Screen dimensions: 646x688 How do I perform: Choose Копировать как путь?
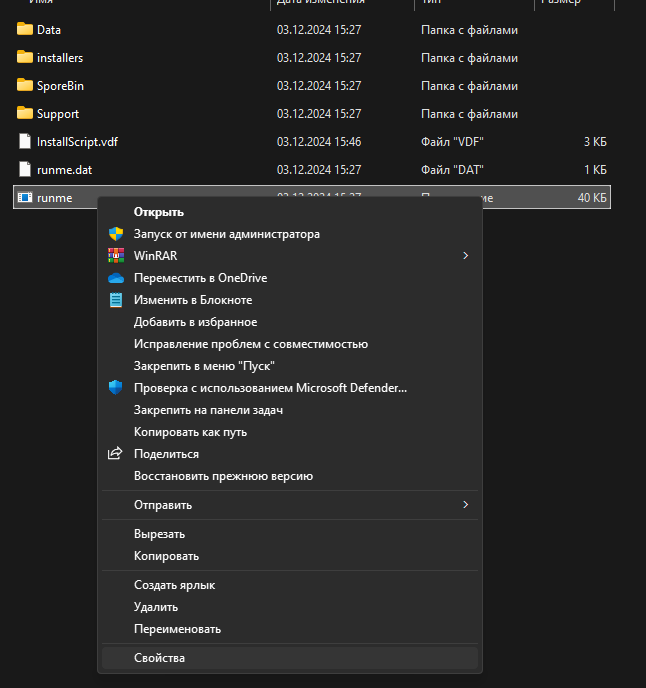pos(290,432)
